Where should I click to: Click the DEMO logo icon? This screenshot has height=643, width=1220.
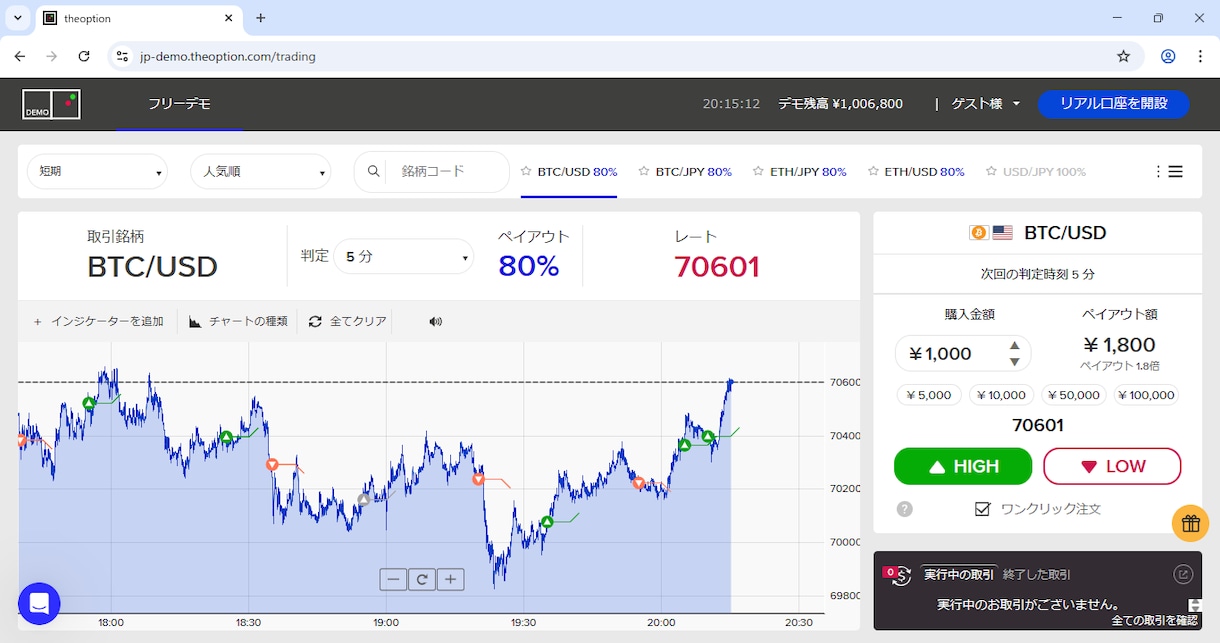point(51,104)
